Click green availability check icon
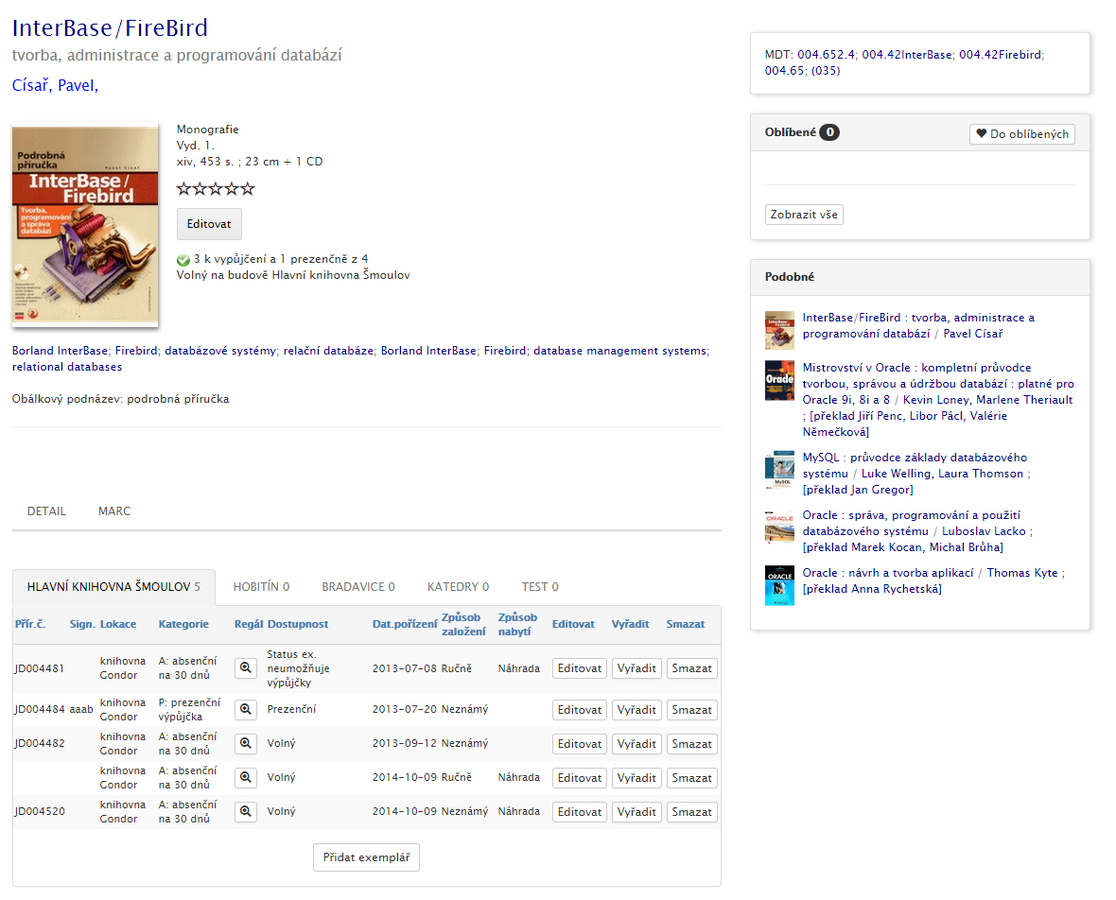 183,260
